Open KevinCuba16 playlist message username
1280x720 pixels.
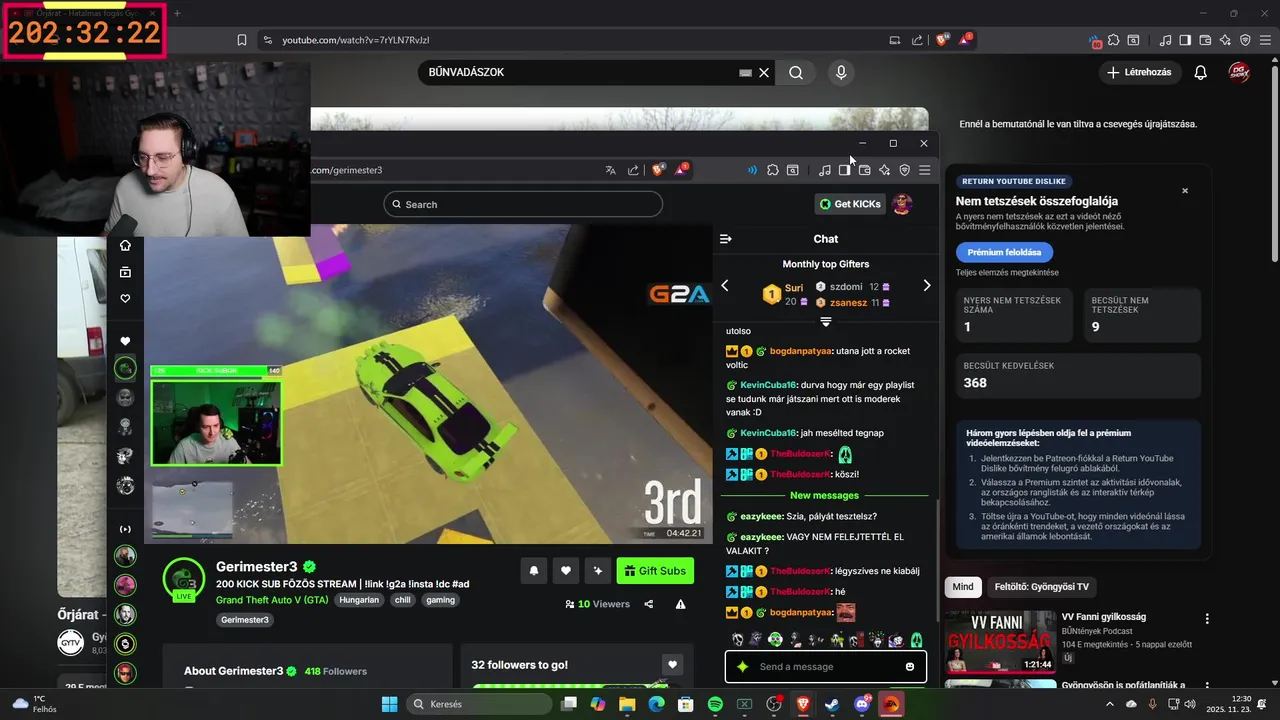click(768, 385)
